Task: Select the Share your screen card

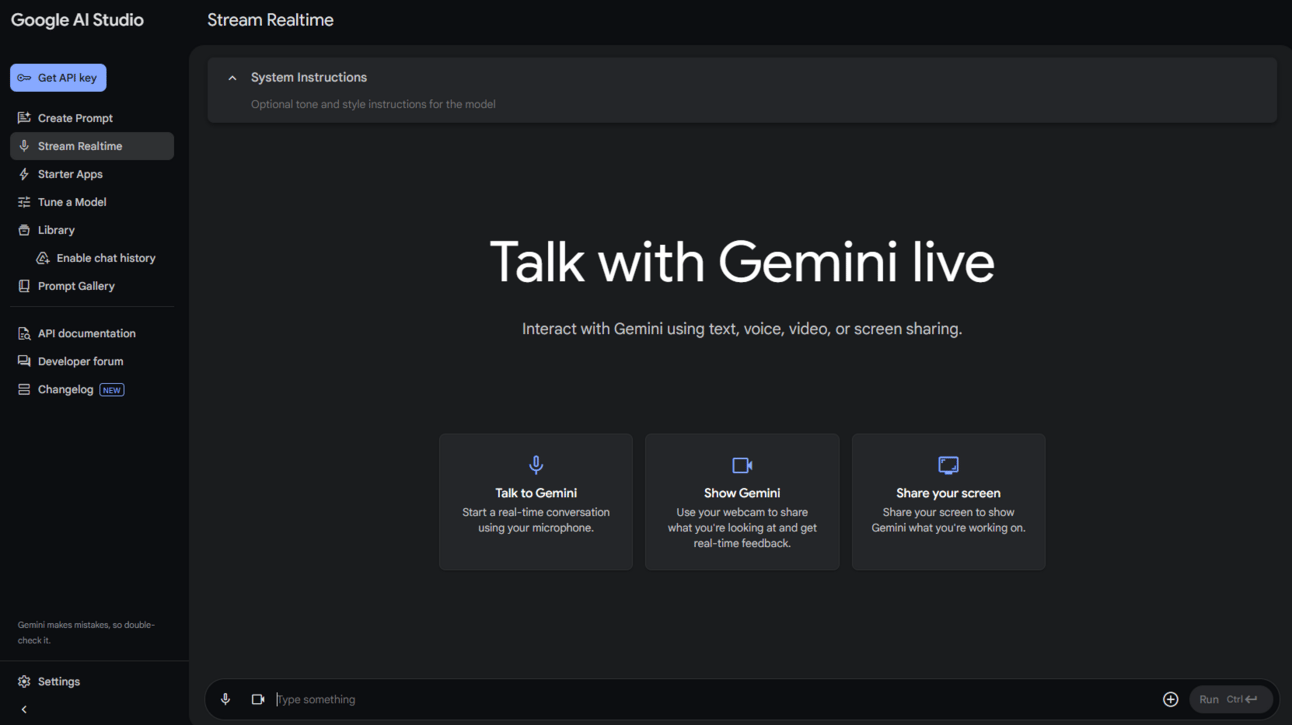Action: point(948,502)
